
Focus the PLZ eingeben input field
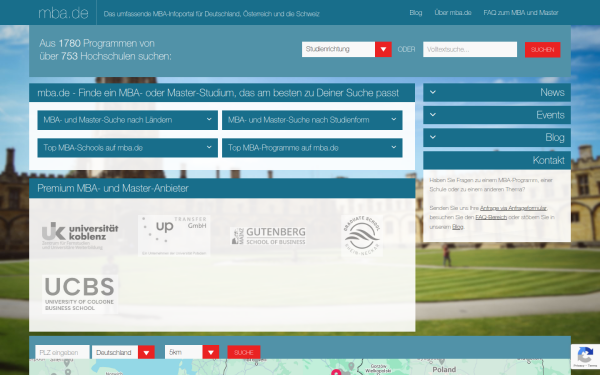coord(62,352)
